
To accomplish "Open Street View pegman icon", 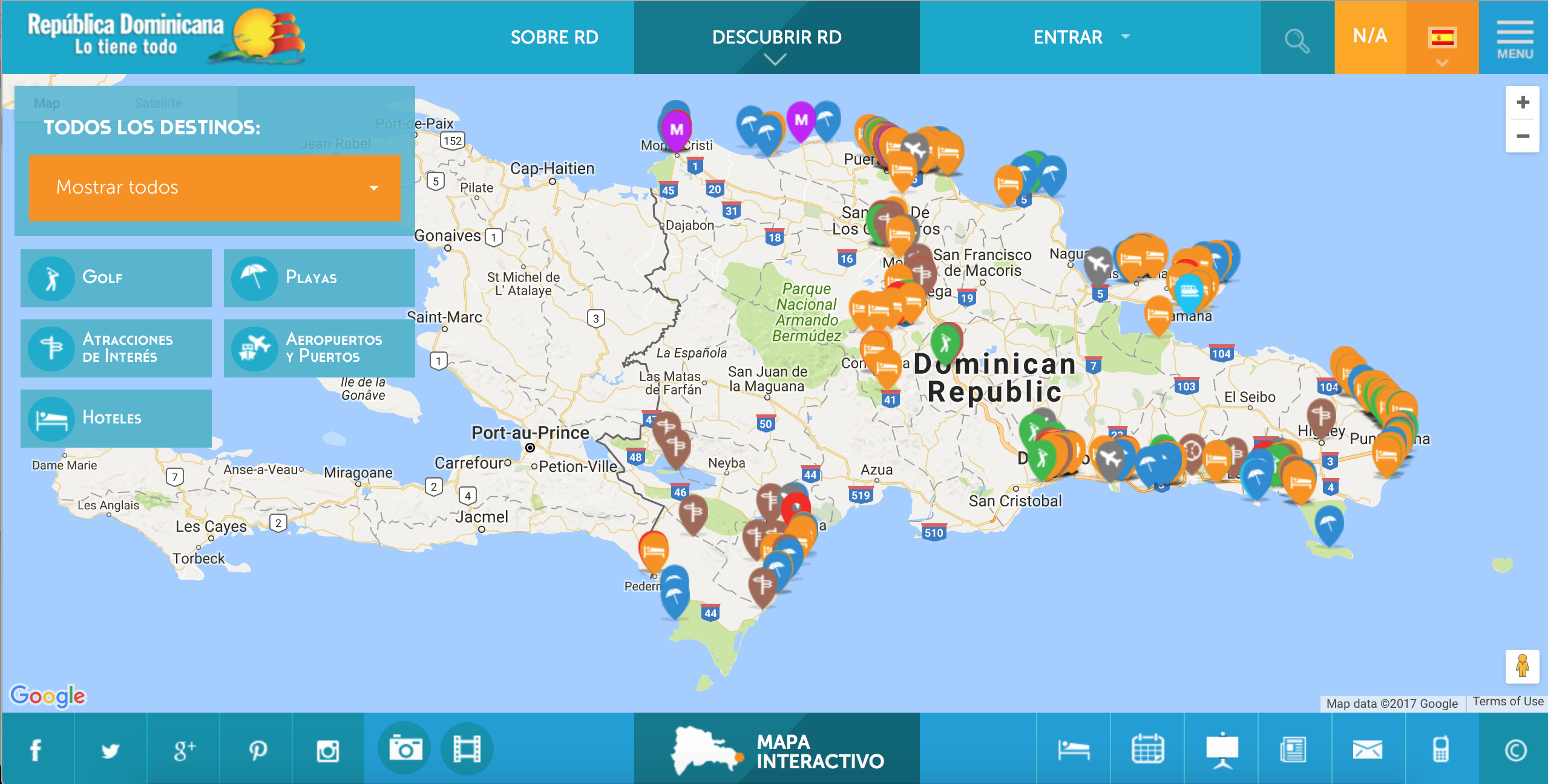I will click(1523, 666).
